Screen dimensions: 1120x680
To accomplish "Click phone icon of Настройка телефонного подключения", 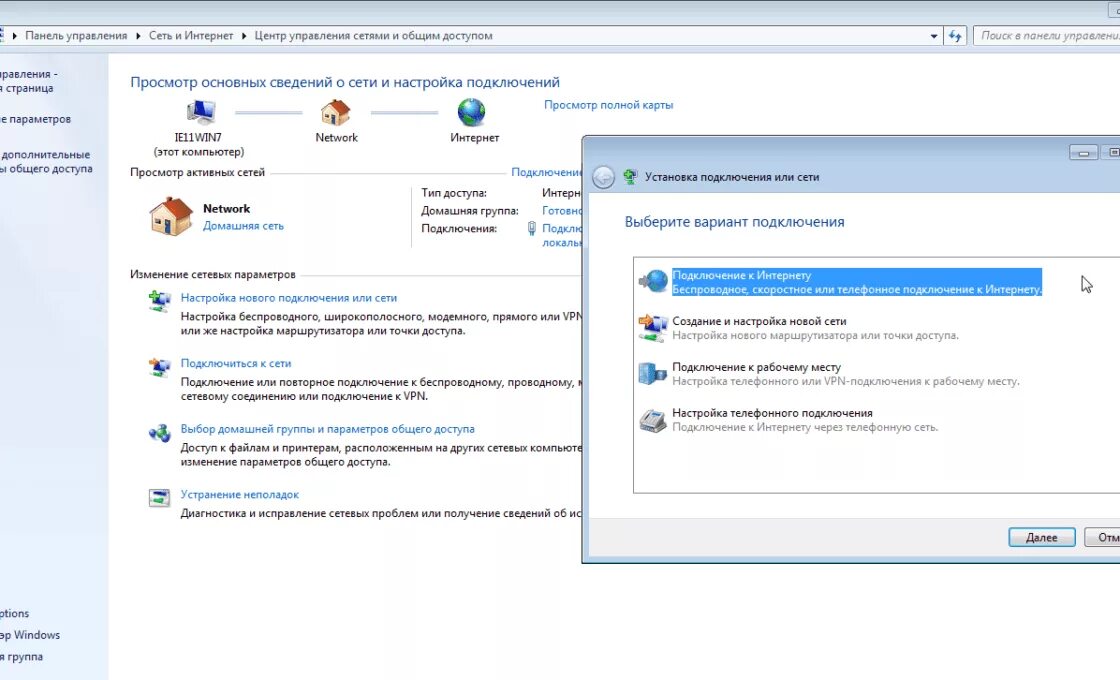I will (x=653, y=420).
